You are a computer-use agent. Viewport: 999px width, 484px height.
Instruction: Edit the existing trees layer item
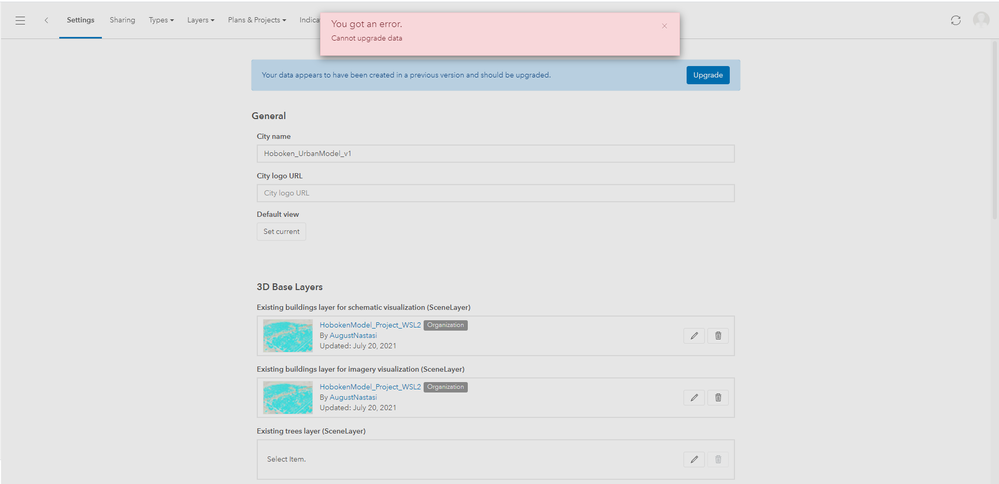[694, 459]
